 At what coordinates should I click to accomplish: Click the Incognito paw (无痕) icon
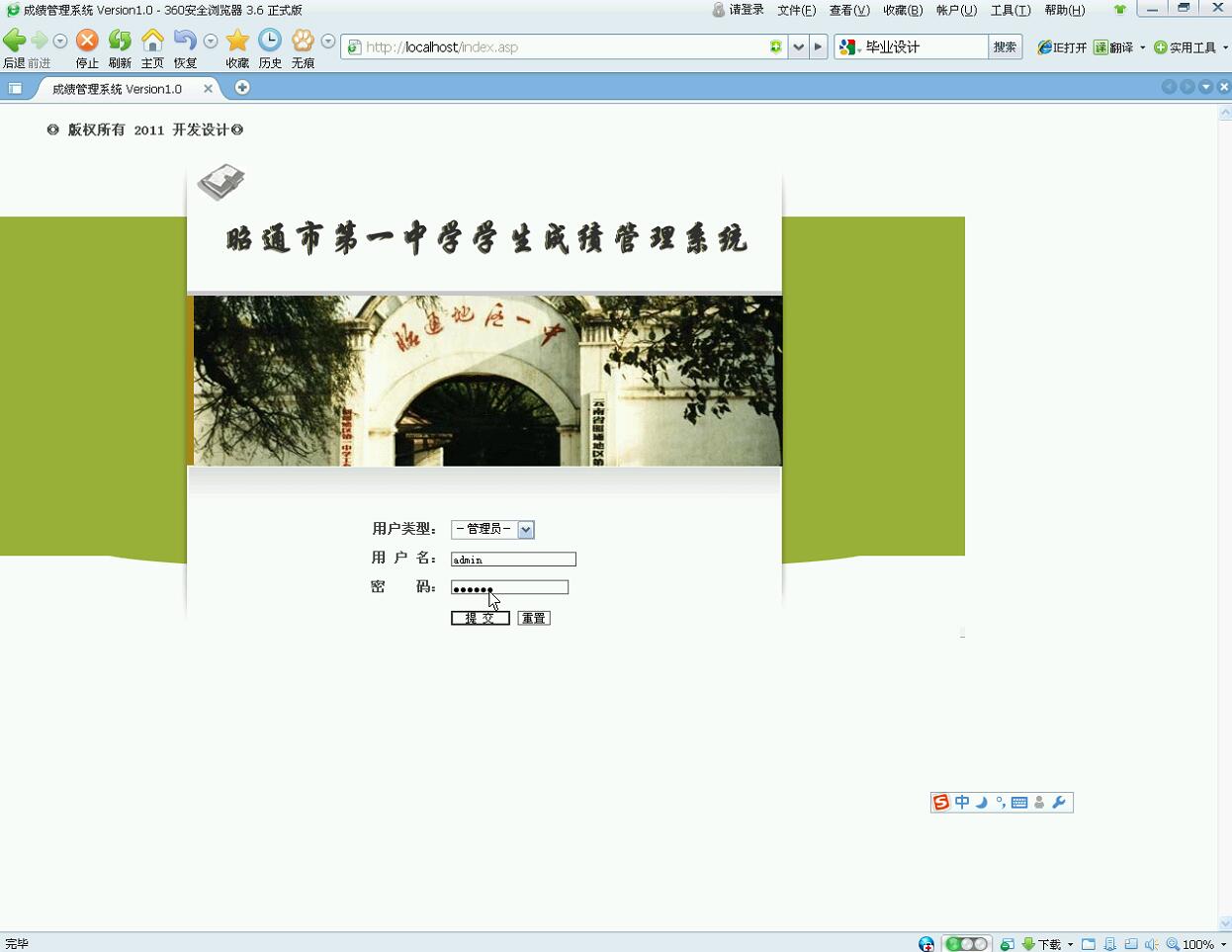303,41
